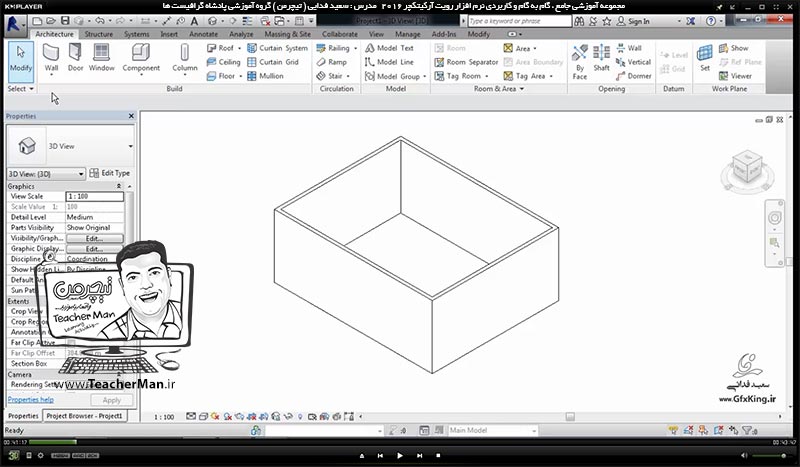The height and width of the screenshot is (467, 800).
Task: Select the Mullion tool
Action: (x=265, y=76)
